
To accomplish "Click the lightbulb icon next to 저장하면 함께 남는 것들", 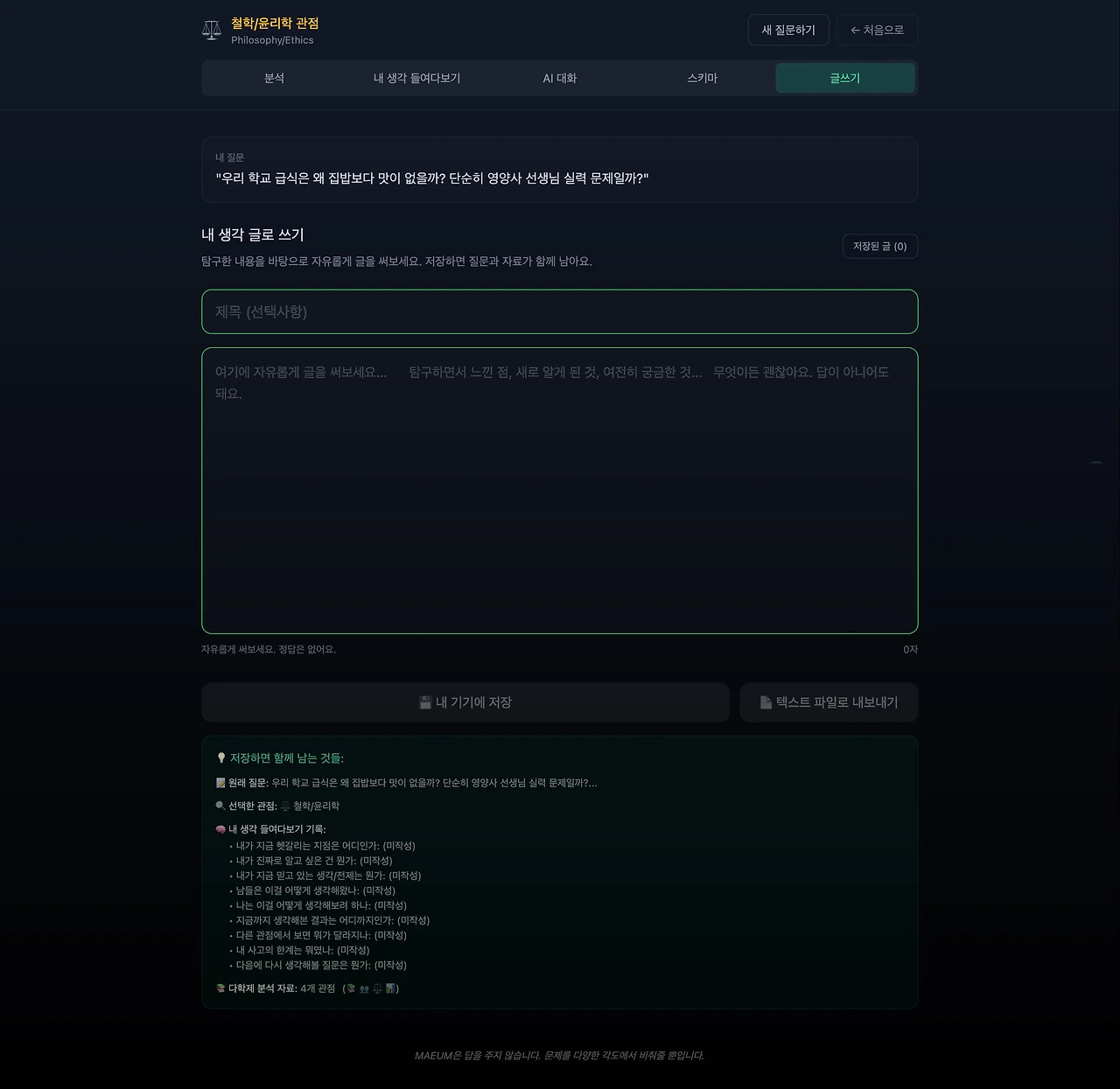I will tap(221, 758).
